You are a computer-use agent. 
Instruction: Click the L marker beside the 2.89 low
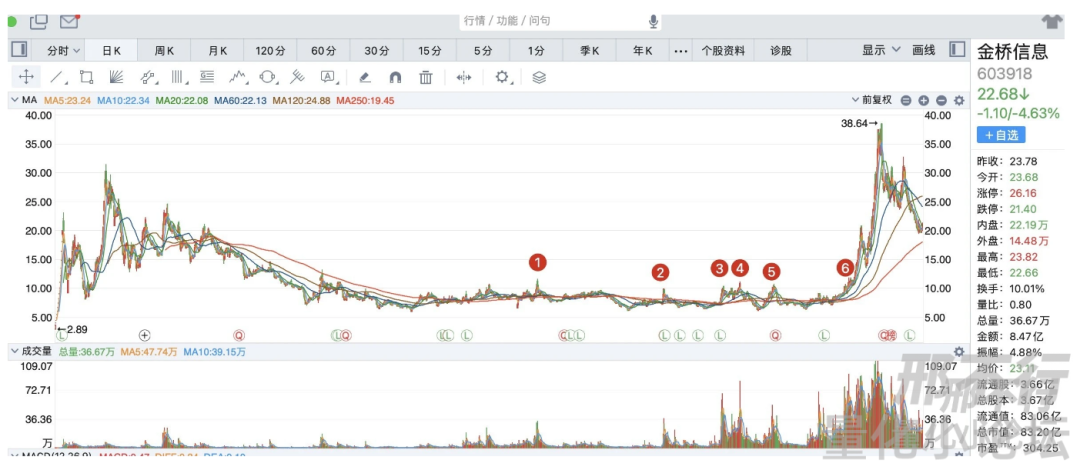tap(61, 336)
